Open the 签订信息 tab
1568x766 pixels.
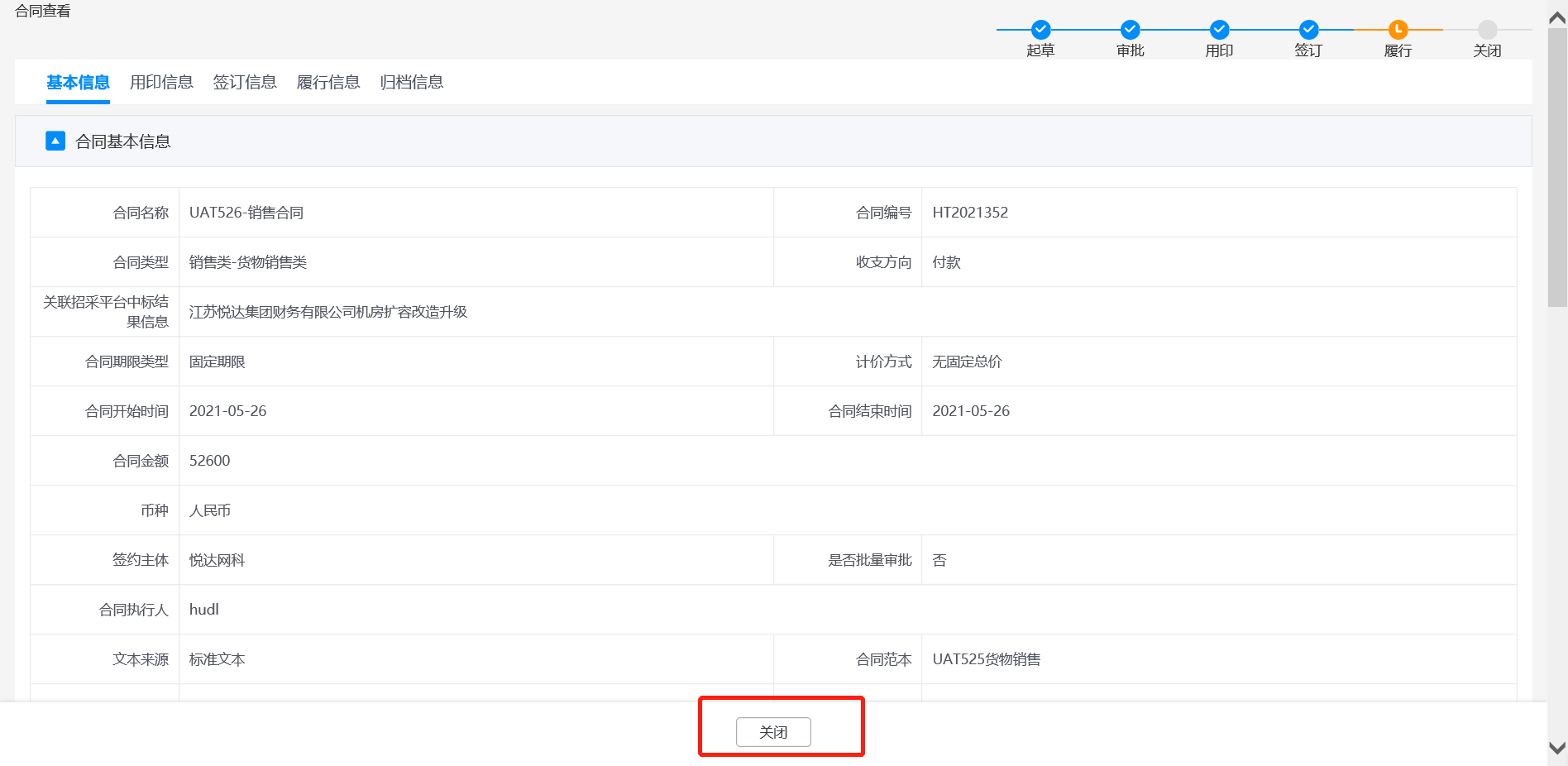click(x=245, y=82)
